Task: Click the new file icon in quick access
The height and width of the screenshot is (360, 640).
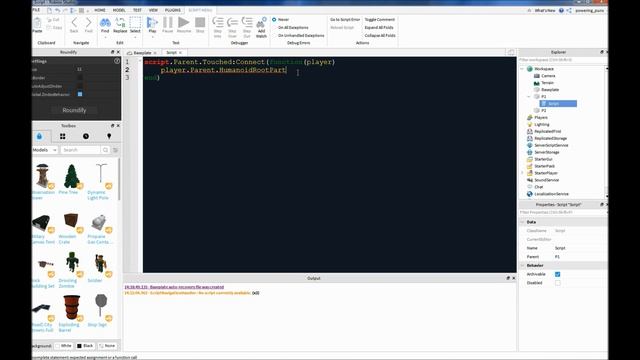Action: tap(49, 10)
